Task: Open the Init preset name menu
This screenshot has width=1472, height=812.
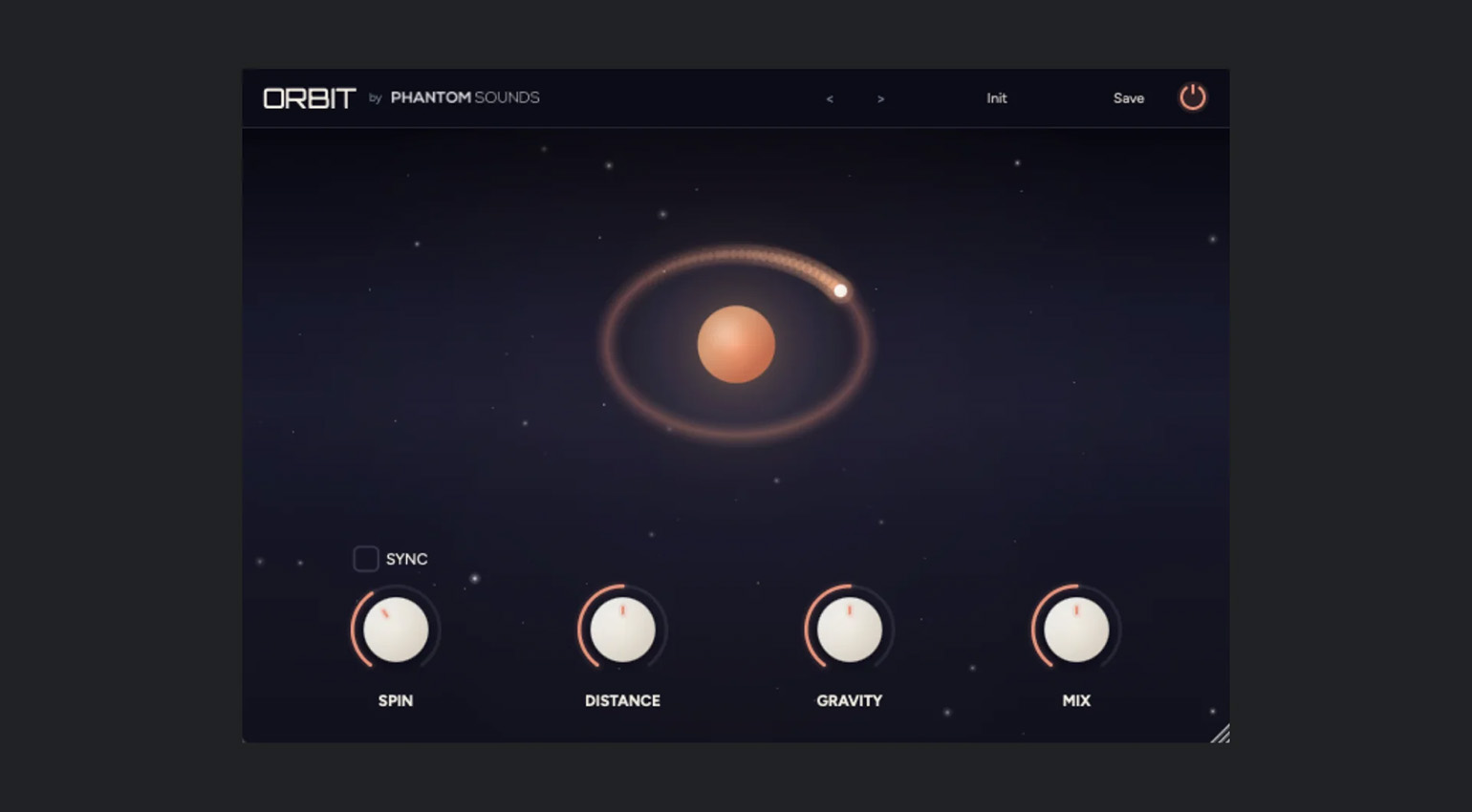Action: tap(996, 98)
